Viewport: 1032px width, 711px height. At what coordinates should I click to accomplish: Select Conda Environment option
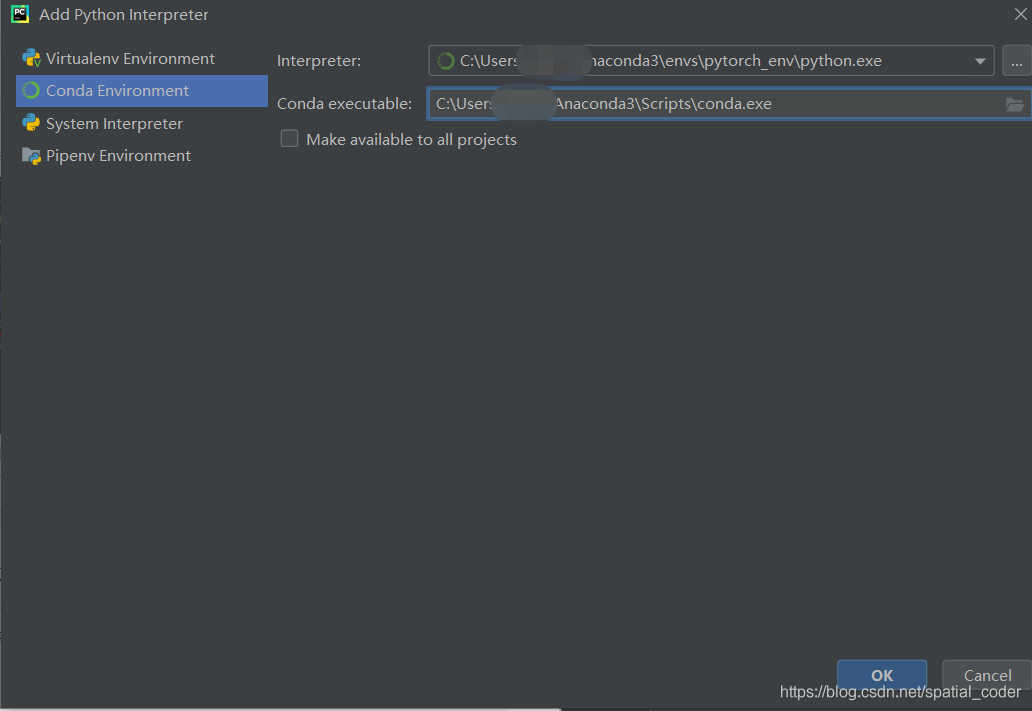[x=142, y=91]
